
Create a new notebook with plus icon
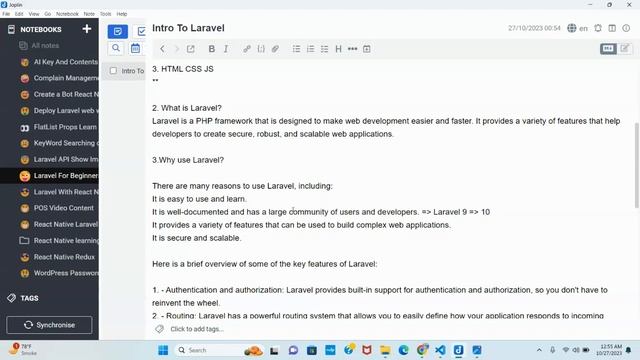coord(87,29)
